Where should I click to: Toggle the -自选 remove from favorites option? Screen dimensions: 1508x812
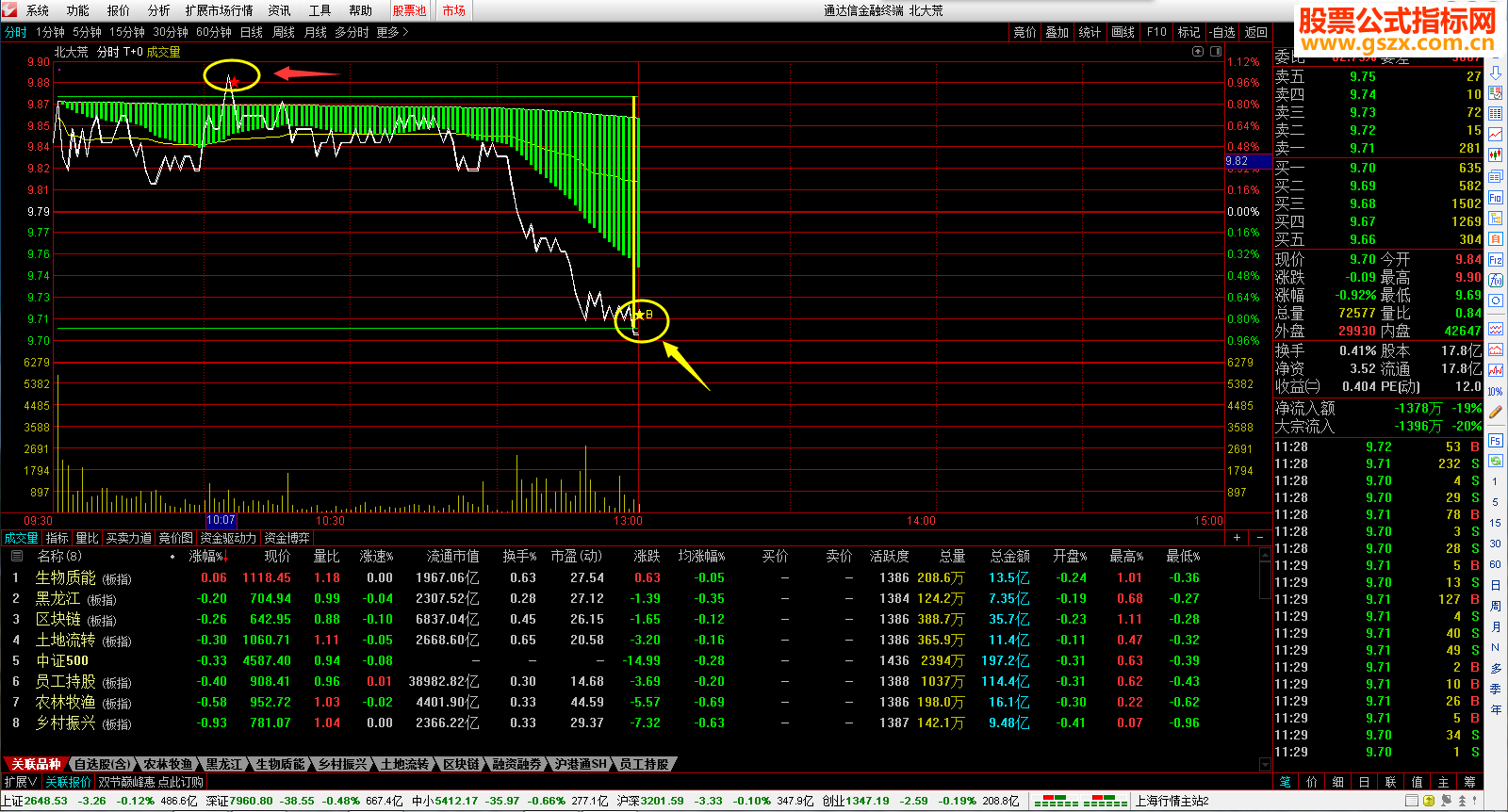click(1222, 32)
